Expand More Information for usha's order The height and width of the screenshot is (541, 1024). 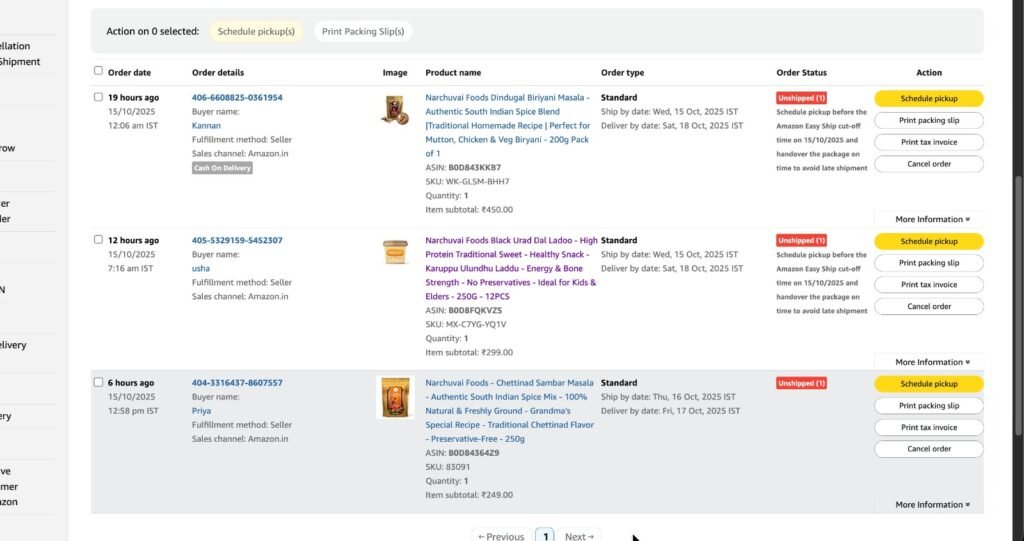pyautogui.click(x=932, y=362)
